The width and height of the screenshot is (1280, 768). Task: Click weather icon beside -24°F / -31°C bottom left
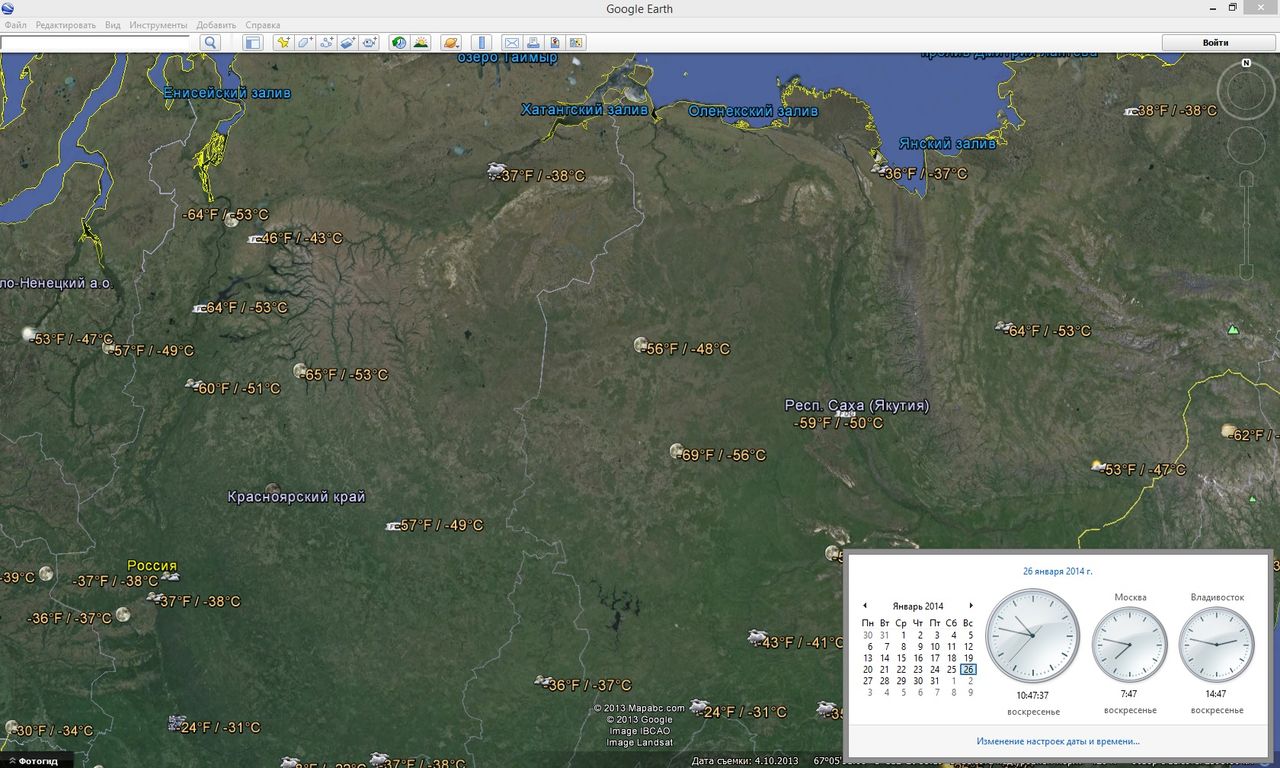pyautogui.click(x=177, y=723)
